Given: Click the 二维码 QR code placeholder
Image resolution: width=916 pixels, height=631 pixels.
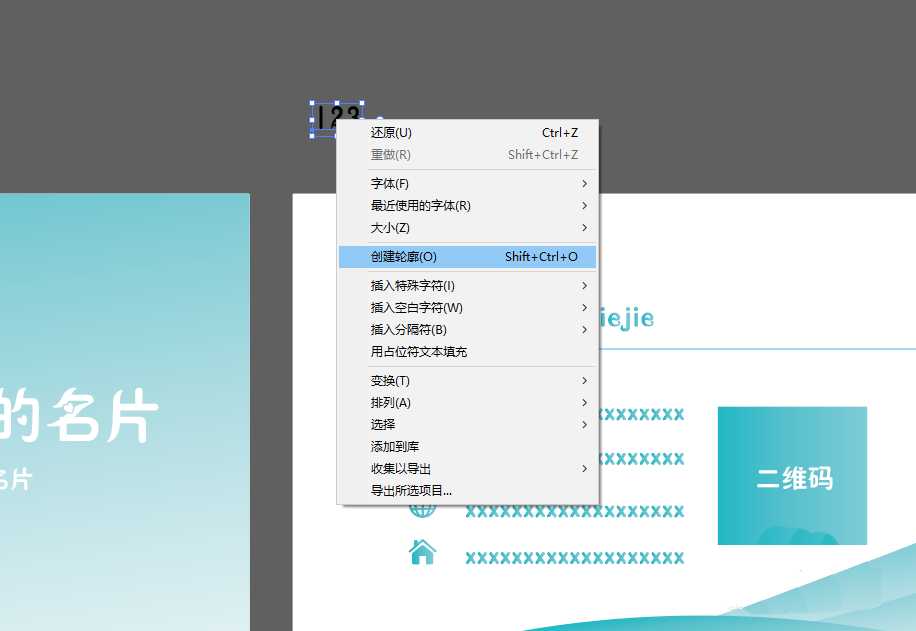Looking at the screenshot, I should (792, 476).
